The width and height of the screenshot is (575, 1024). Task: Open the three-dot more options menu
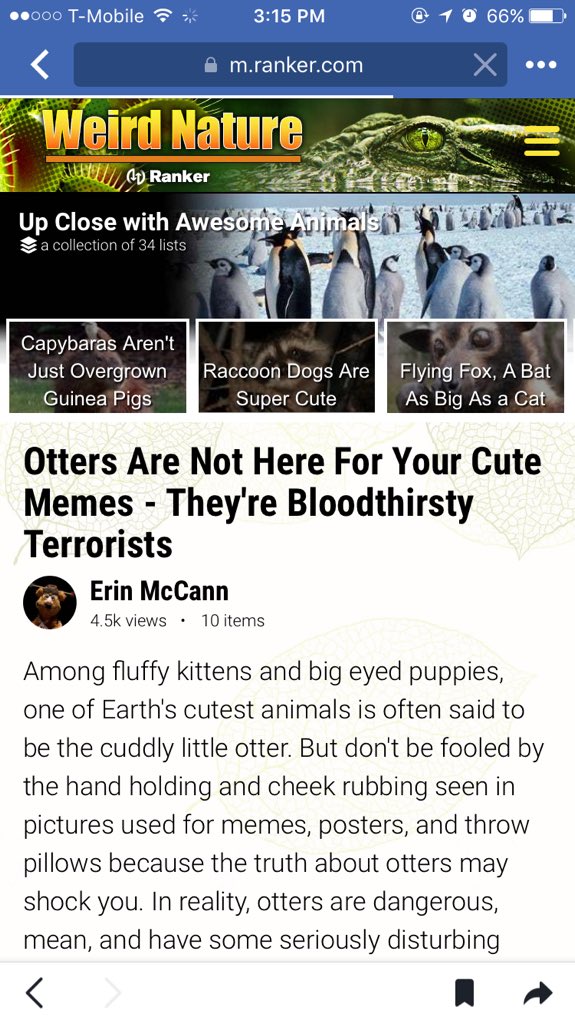[542, 65]
